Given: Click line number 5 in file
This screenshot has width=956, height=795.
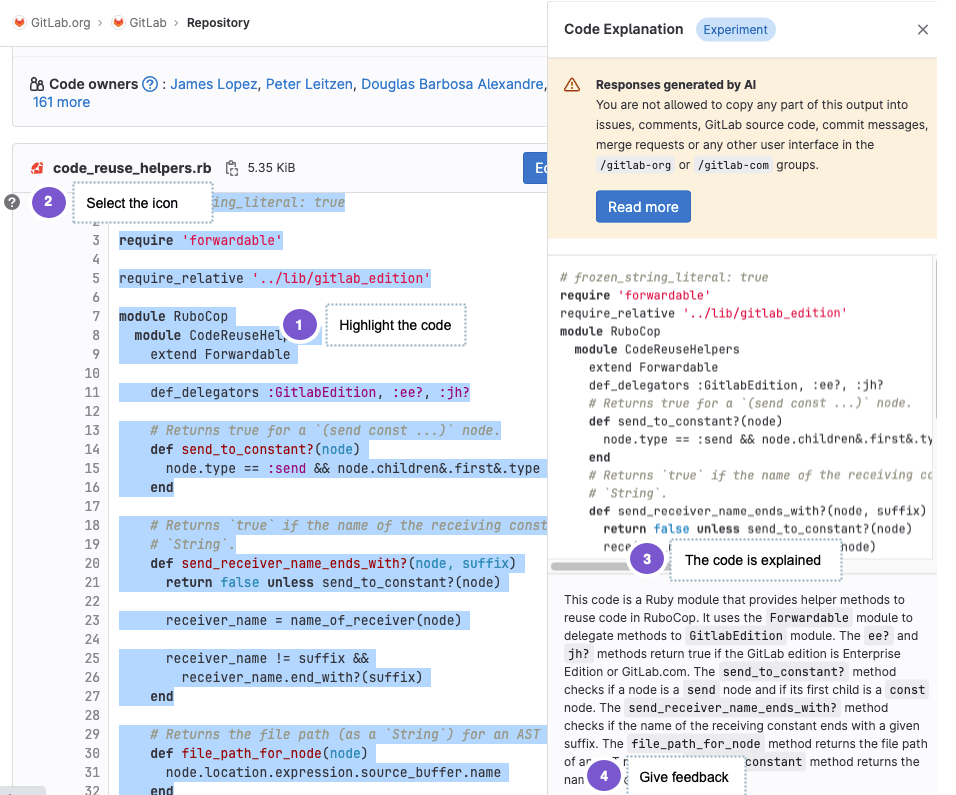Looking at the screenshot, I should [x=96, y=279].
